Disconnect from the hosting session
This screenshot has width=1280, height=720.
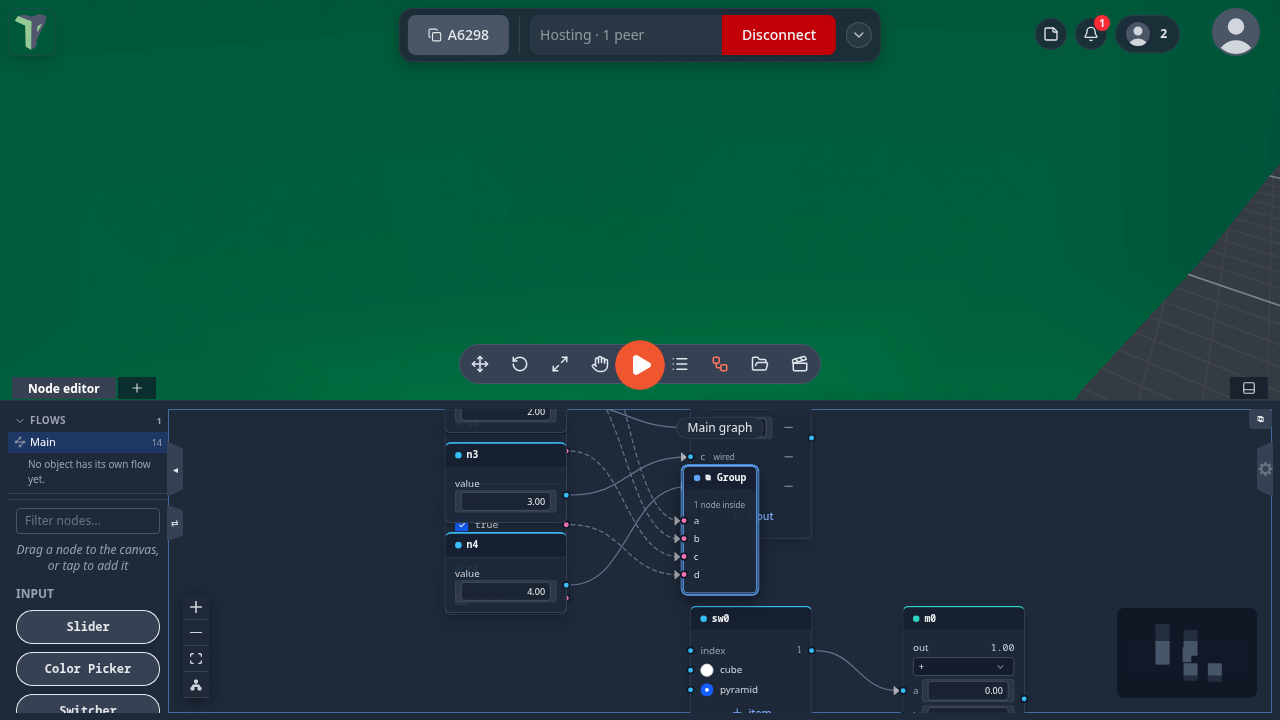point(778,35)
